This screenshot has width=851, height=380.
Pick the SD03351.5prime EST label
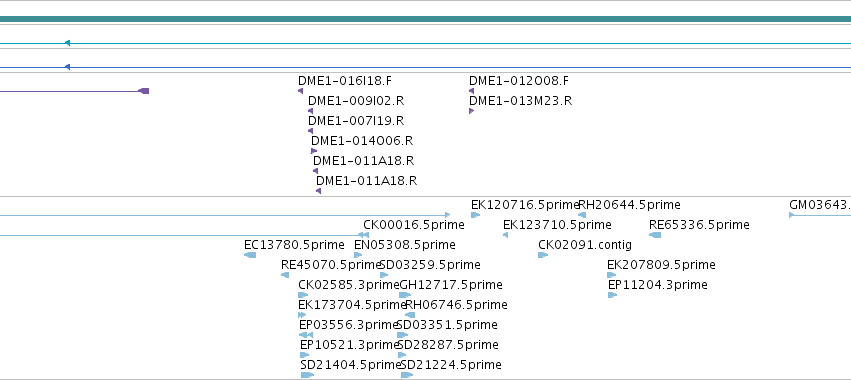click(447, 325)
